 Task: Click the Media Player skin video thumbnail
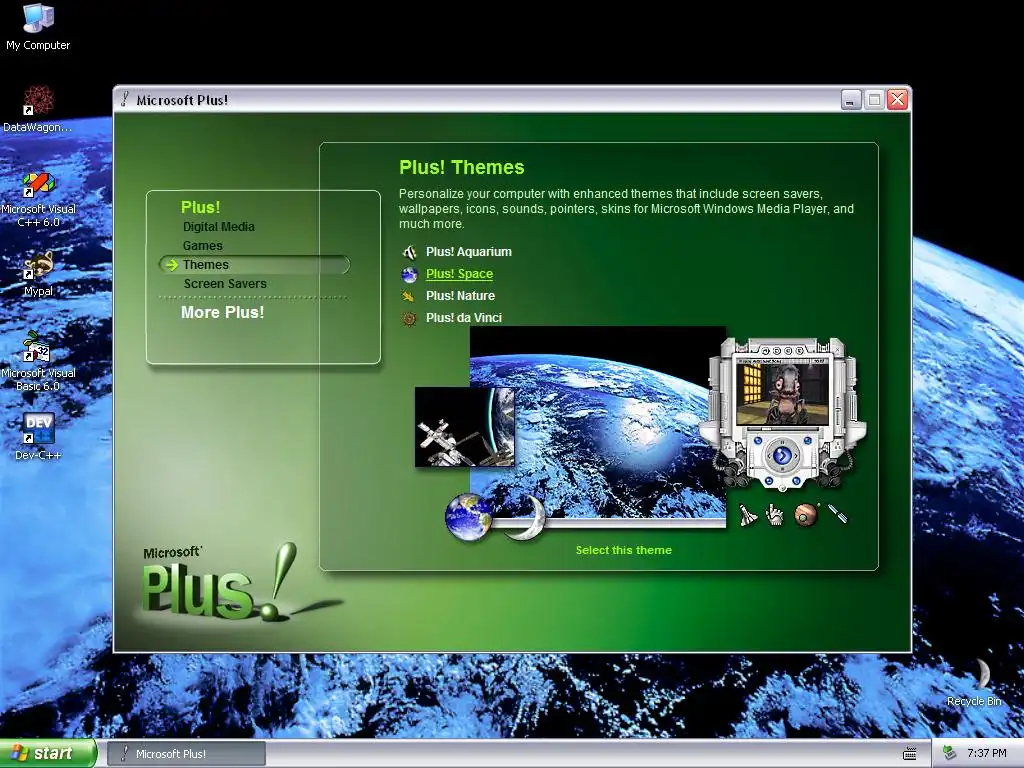pos(782,394)
